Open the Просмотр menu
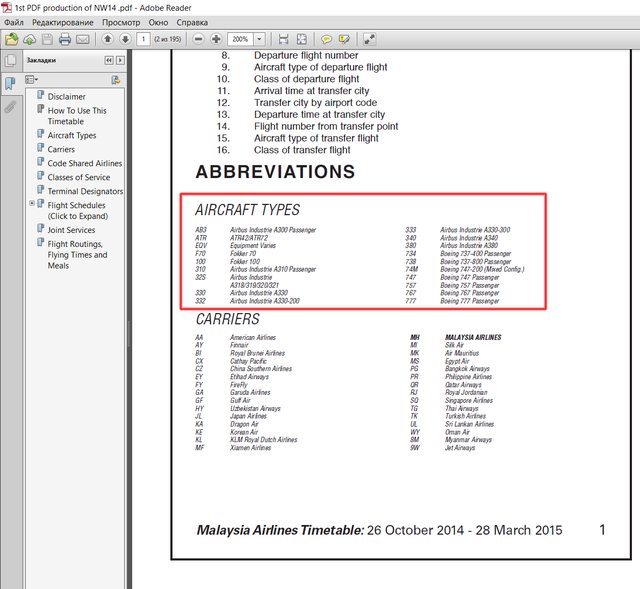This screenshot has width=640, height=589. click(121, 22)
